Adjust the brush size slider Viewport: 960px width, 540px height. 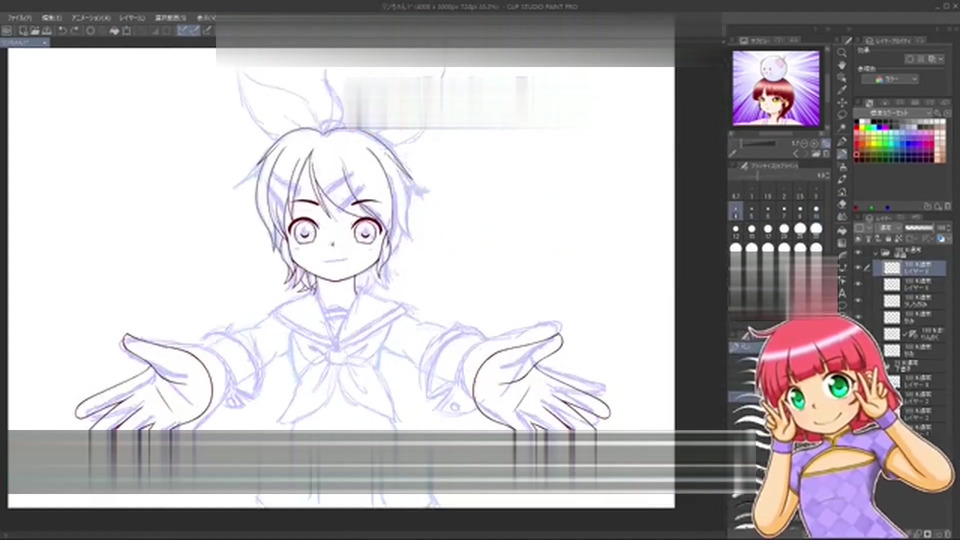click(771, 176)
